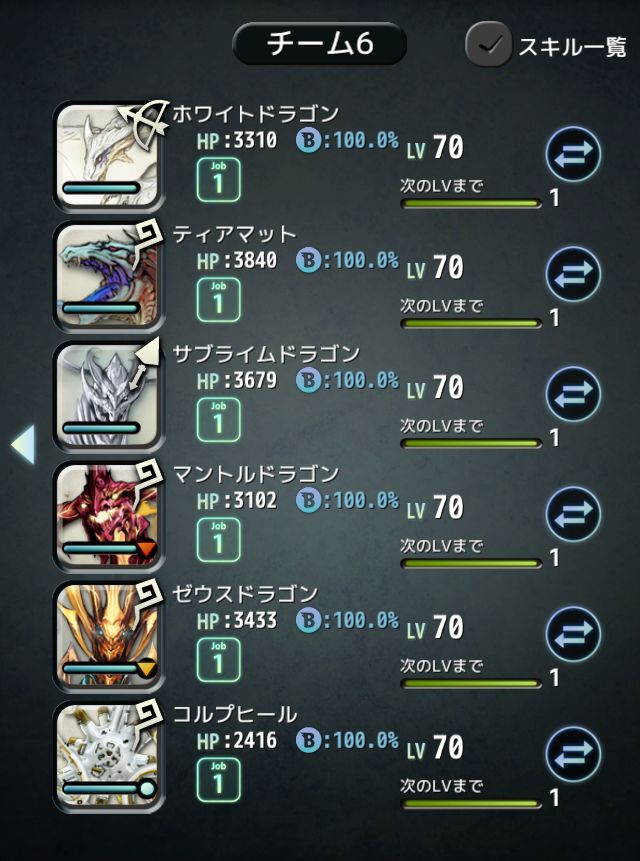Screen dimensions: 640x861
Task: Select the チーム6 title tab
Action: (x=320, y=43)
